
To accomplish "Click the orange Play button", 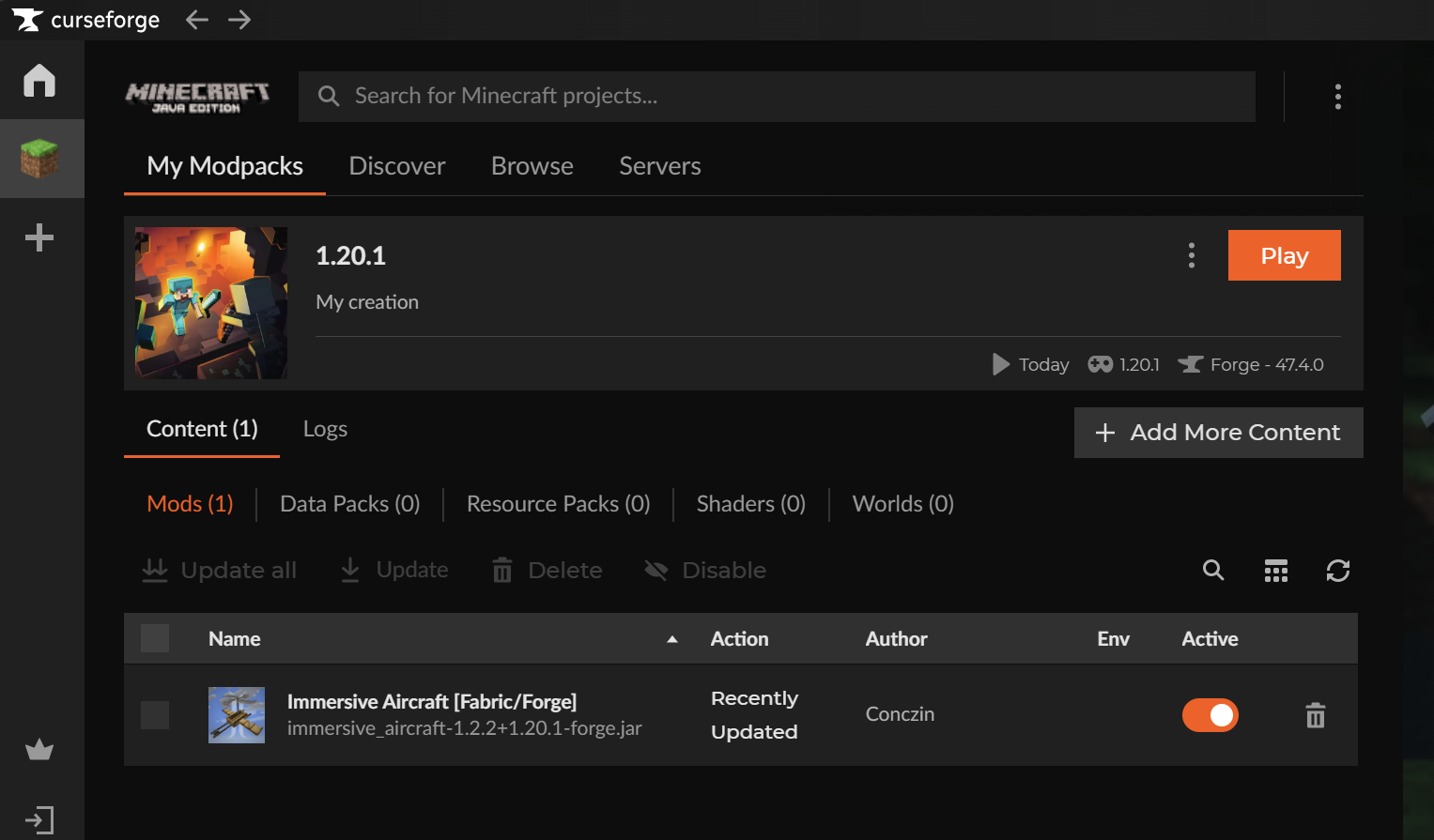I will coord(1285,255).
